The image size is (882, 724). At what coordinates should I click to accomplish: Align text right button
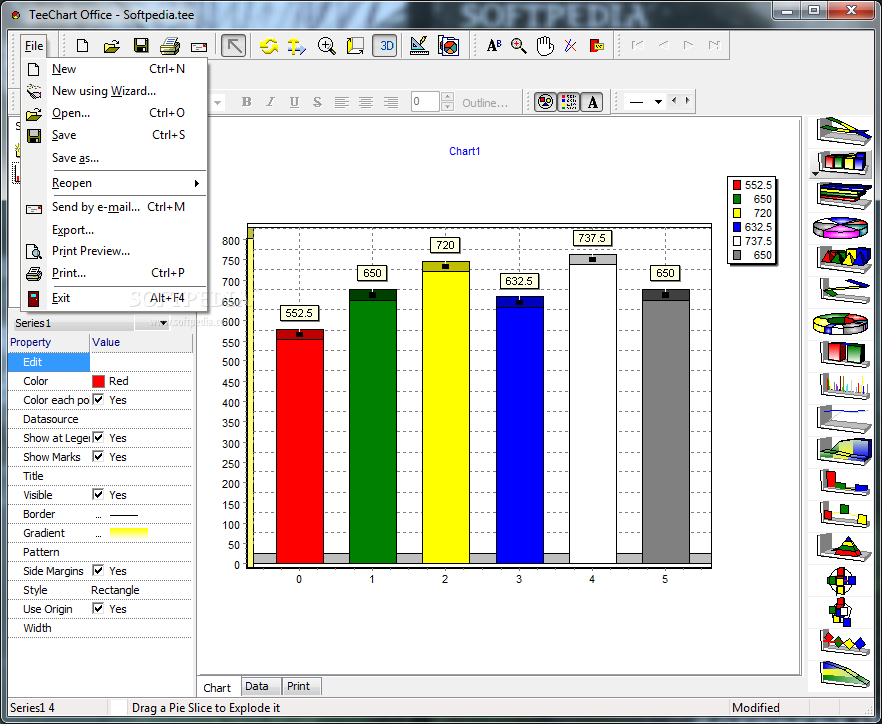391,102
